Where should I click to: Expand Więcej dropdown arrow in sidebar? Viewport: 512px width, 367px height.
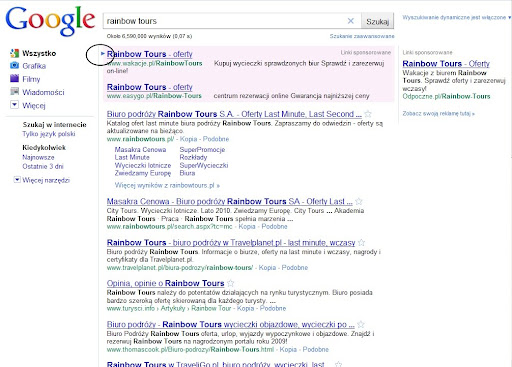point(14,105)
